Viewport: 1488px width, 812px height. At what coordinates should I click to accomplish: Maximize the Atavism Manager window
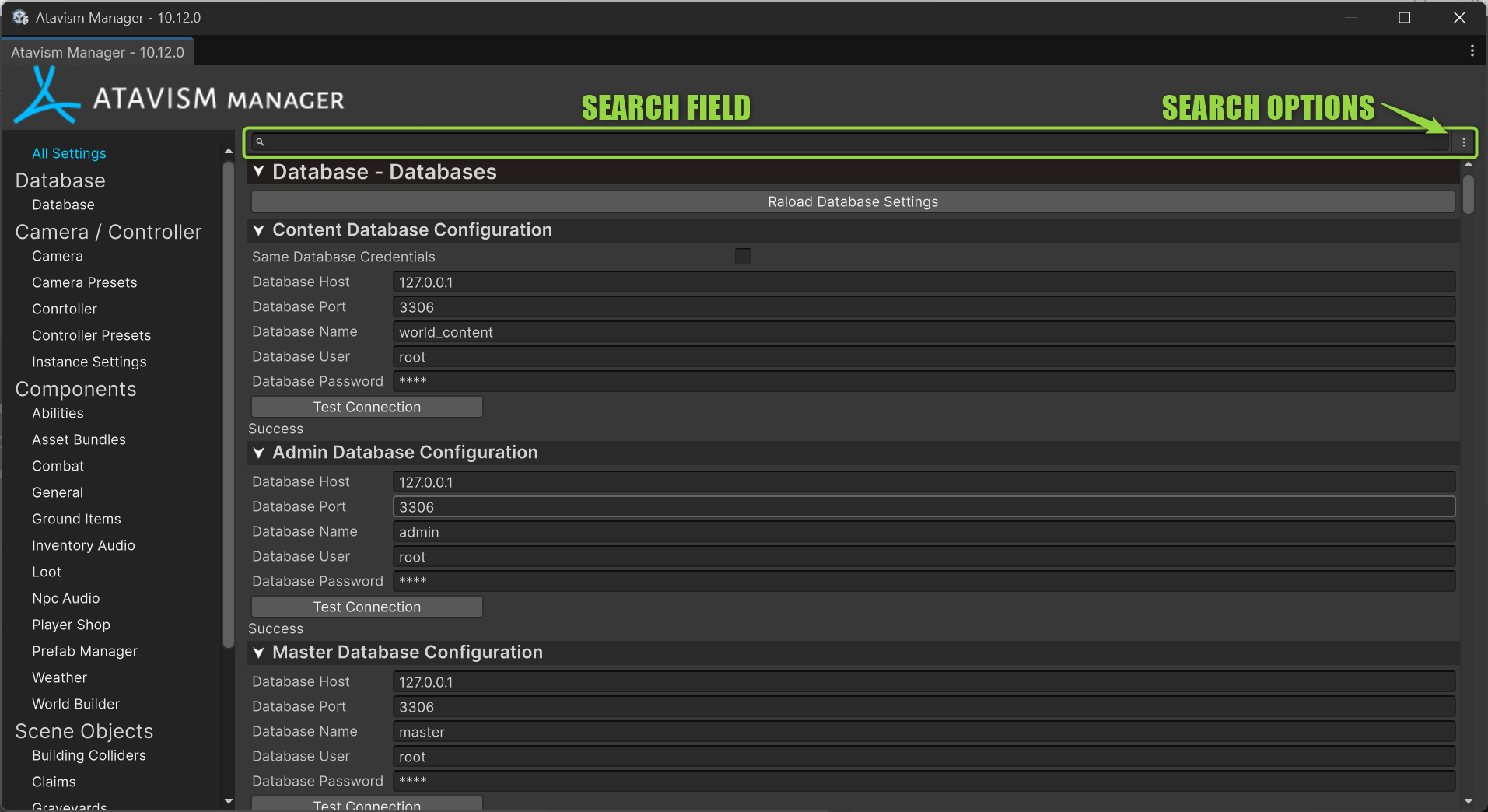[x=1404, y=17]
